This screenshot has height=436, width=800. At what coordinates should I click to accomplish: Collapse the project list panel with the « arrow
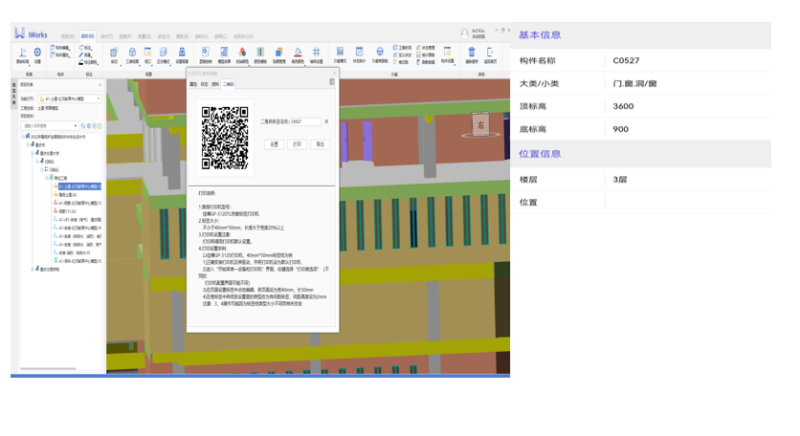tap(100, 85)
